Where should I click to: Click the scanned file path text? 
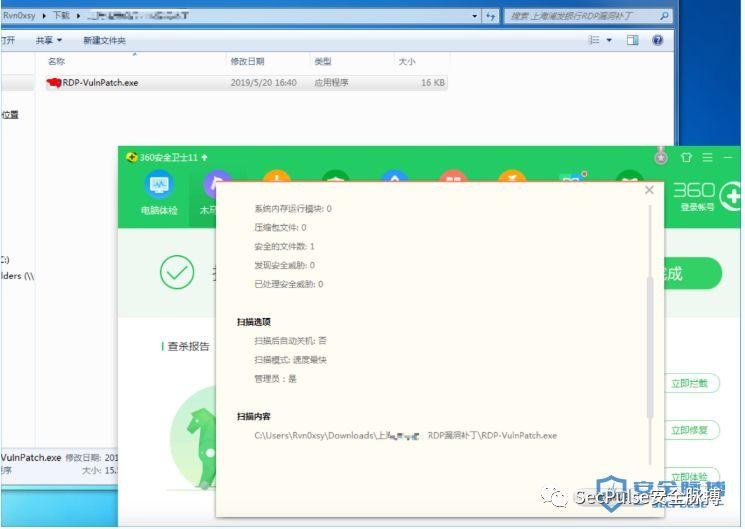pos(405,435)
